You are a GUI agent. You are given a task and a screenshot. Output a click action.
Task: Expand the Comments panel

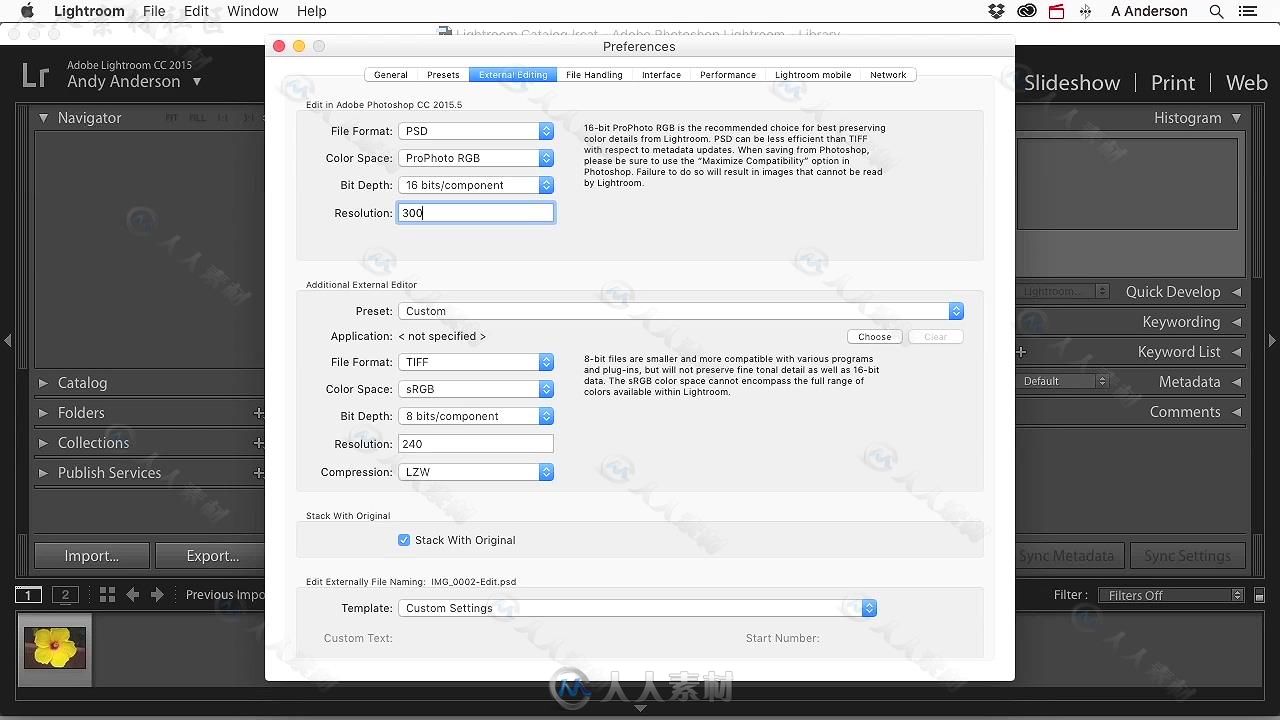click(x=1237, y=412)
